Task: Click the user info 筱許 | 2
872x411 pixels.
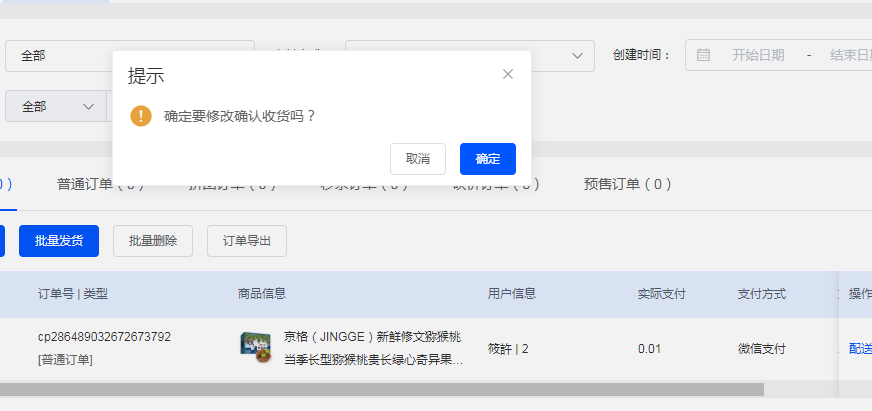Action: (508, 349)
